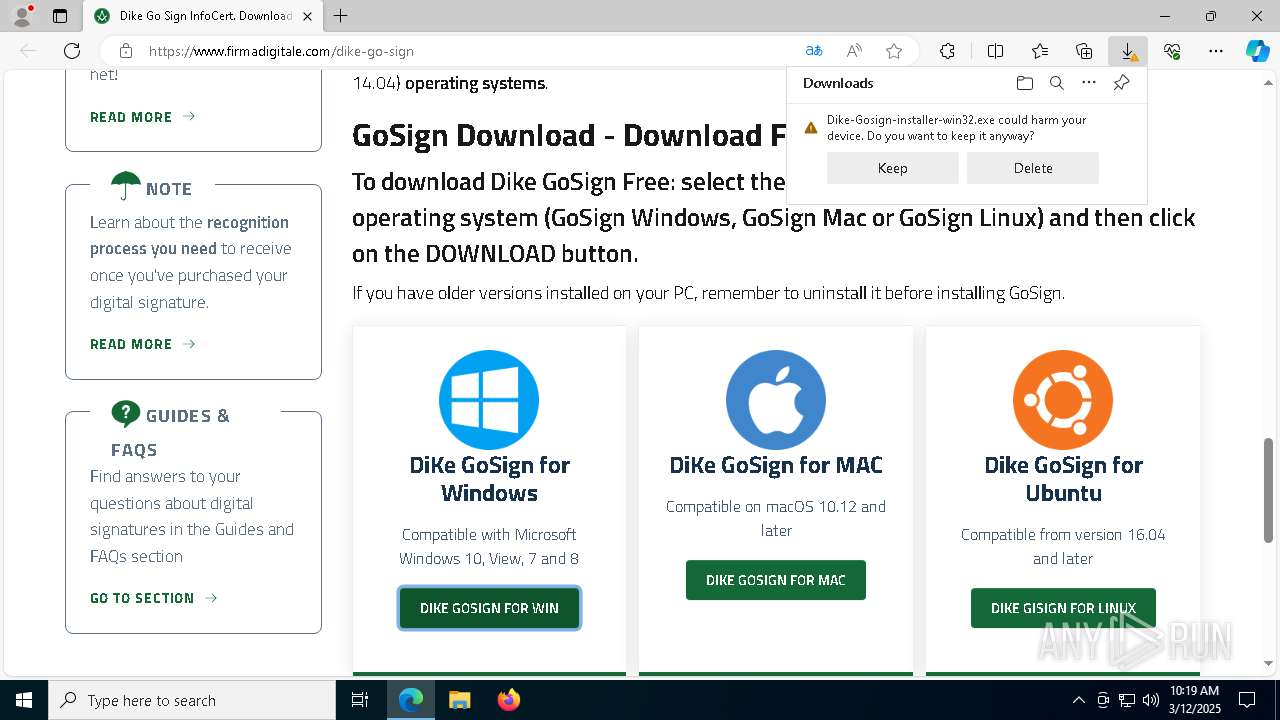
Task: Click the Guides & FAQs question mark icon
Action: click(x=126, y=413)
